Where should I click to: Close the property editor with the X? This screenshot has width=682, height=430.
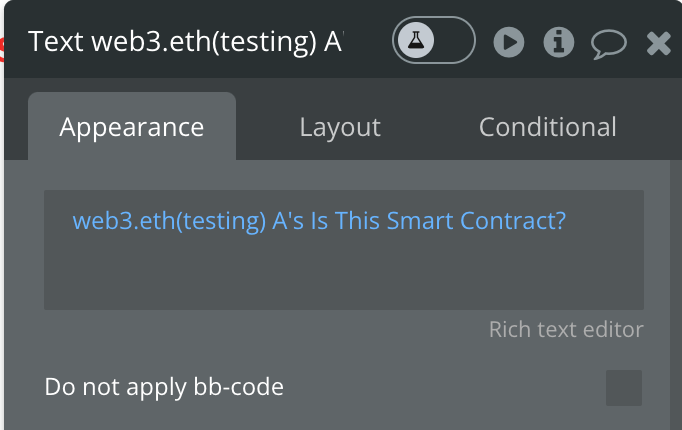click(x=659, y=43)
